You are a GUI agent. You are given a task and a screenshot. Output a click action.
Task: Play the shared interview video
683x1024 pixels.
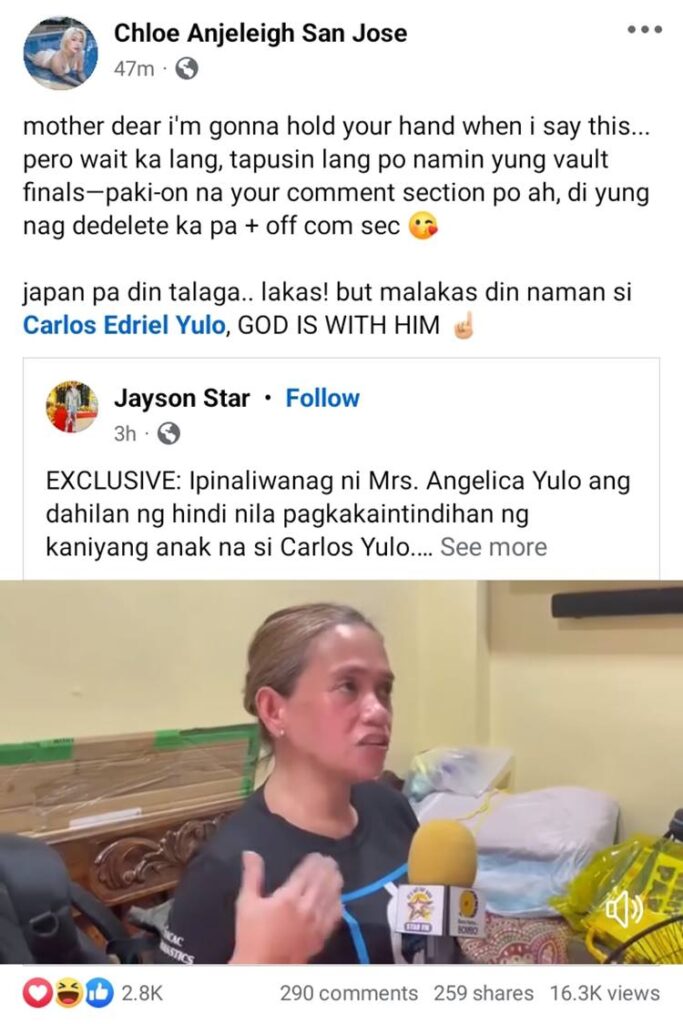342,772
